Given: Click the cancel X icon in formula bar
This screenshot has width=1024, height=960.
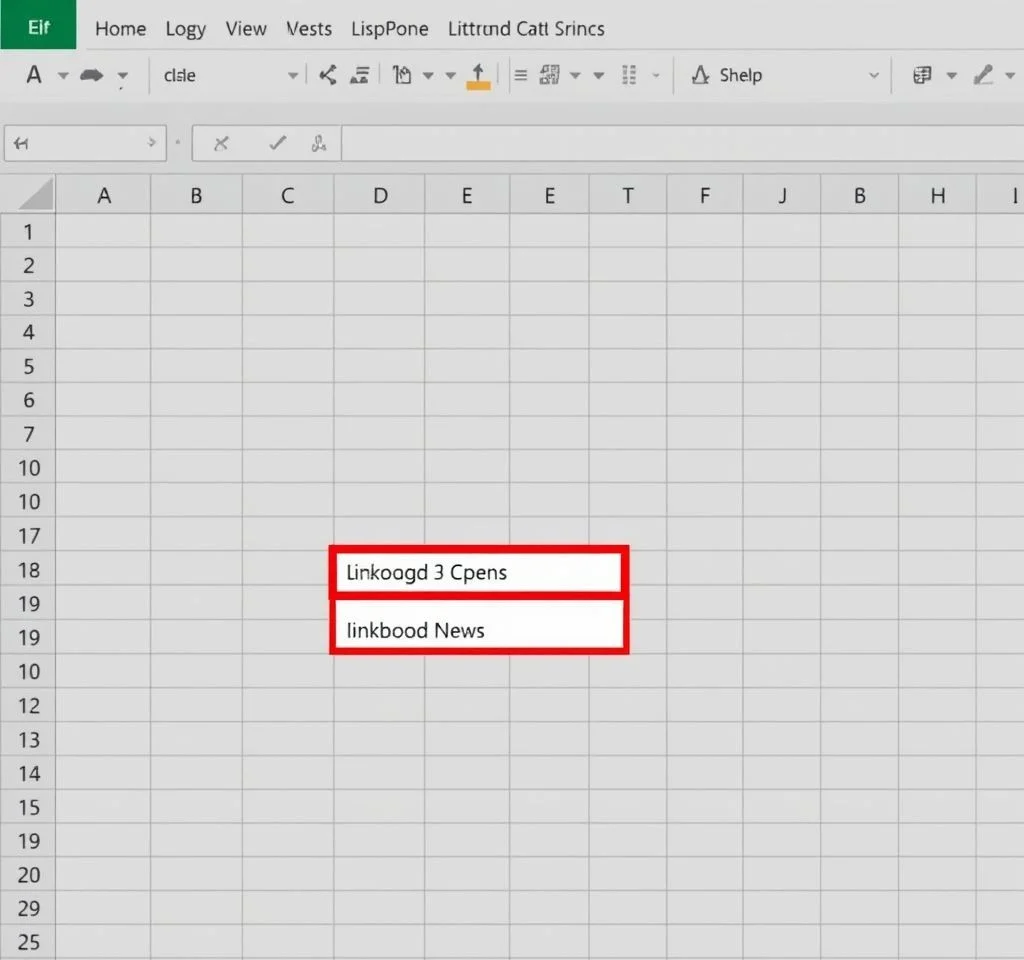Looking at the screenshot, I should [x=221, y=144].
